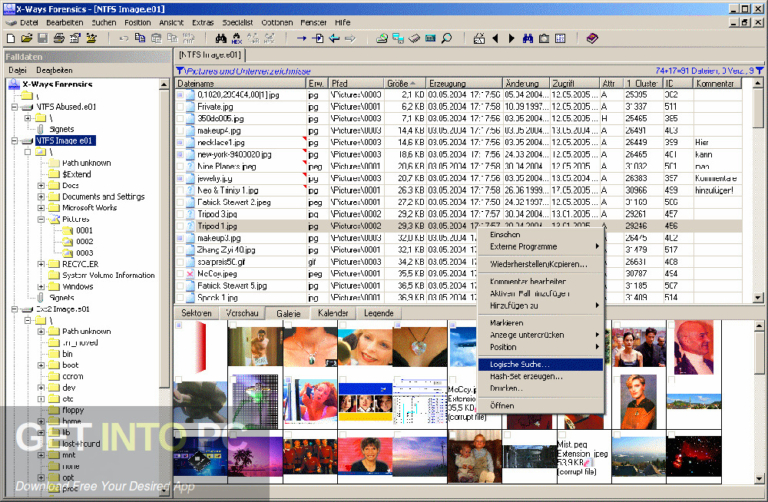Sort by the Erzeugung column header

pyautogui.click(x=463, y=84)
